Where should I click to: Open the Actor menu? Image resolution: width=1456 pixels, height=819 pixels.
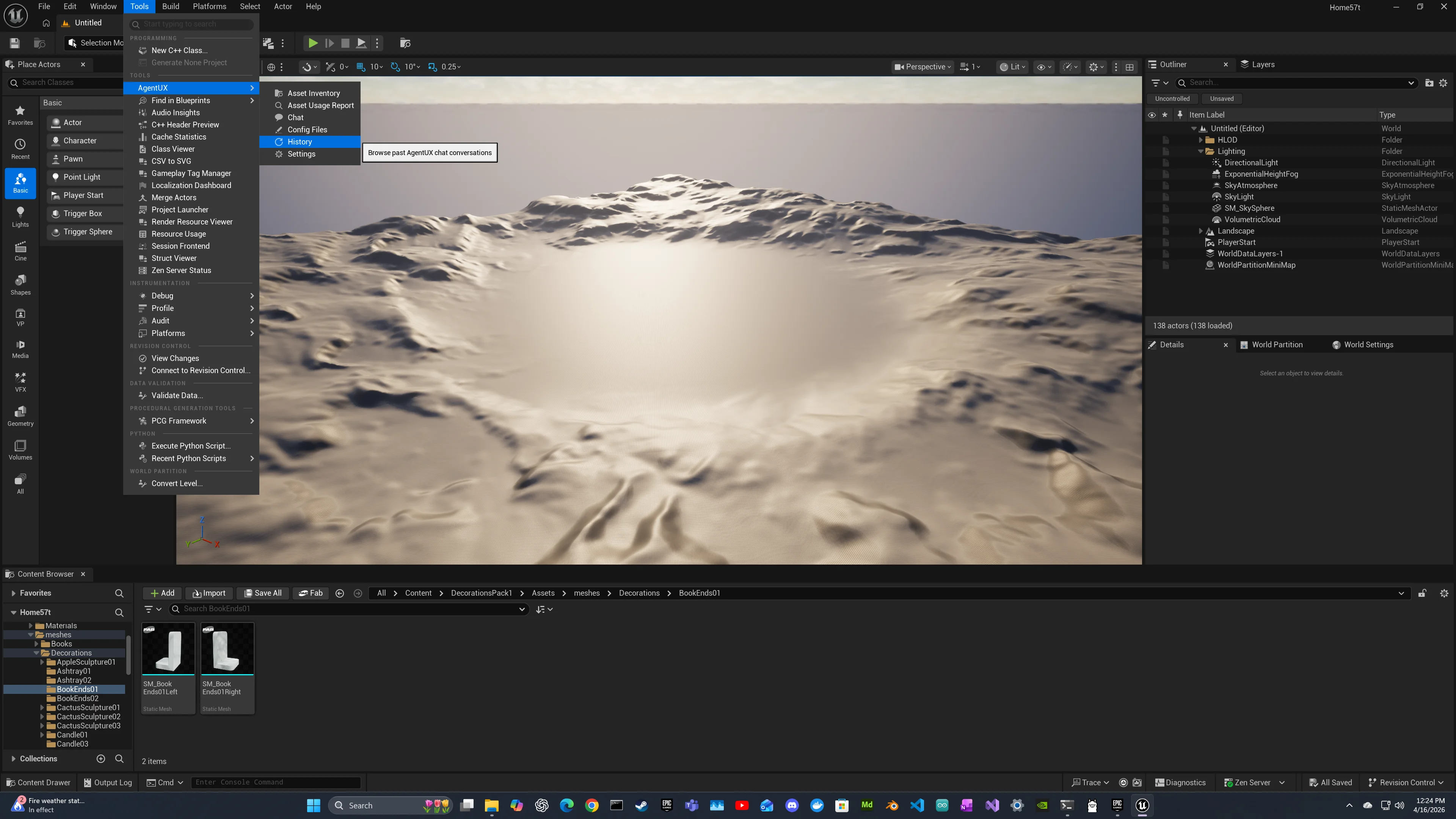pos(282,7)
